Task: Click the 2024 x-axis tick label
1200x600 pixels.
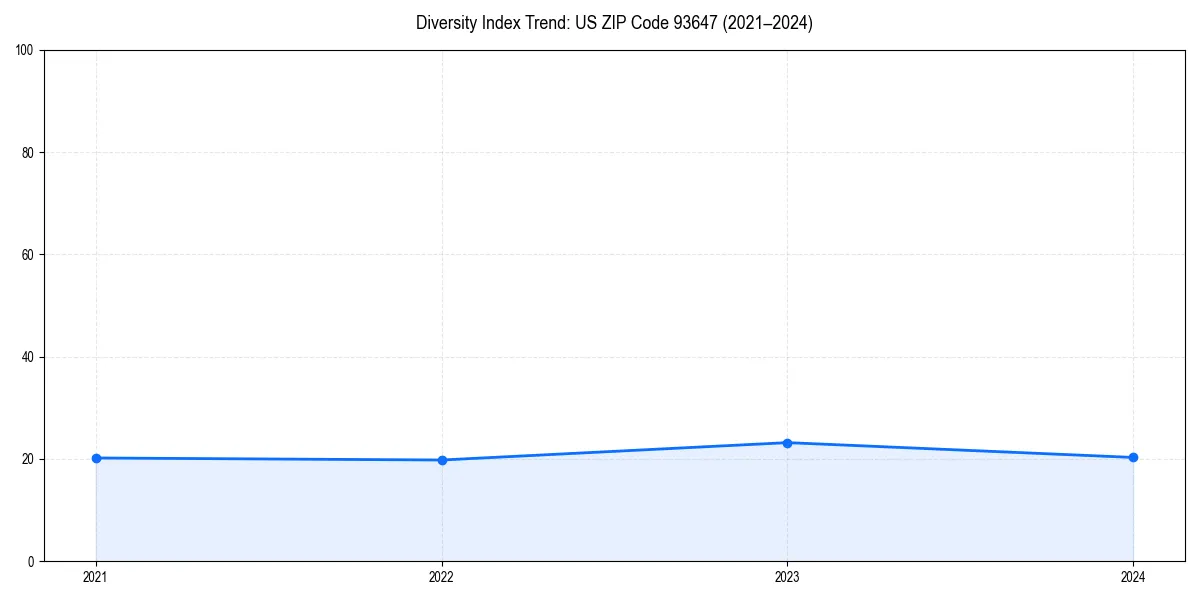Action: (x=1133, y=576)
